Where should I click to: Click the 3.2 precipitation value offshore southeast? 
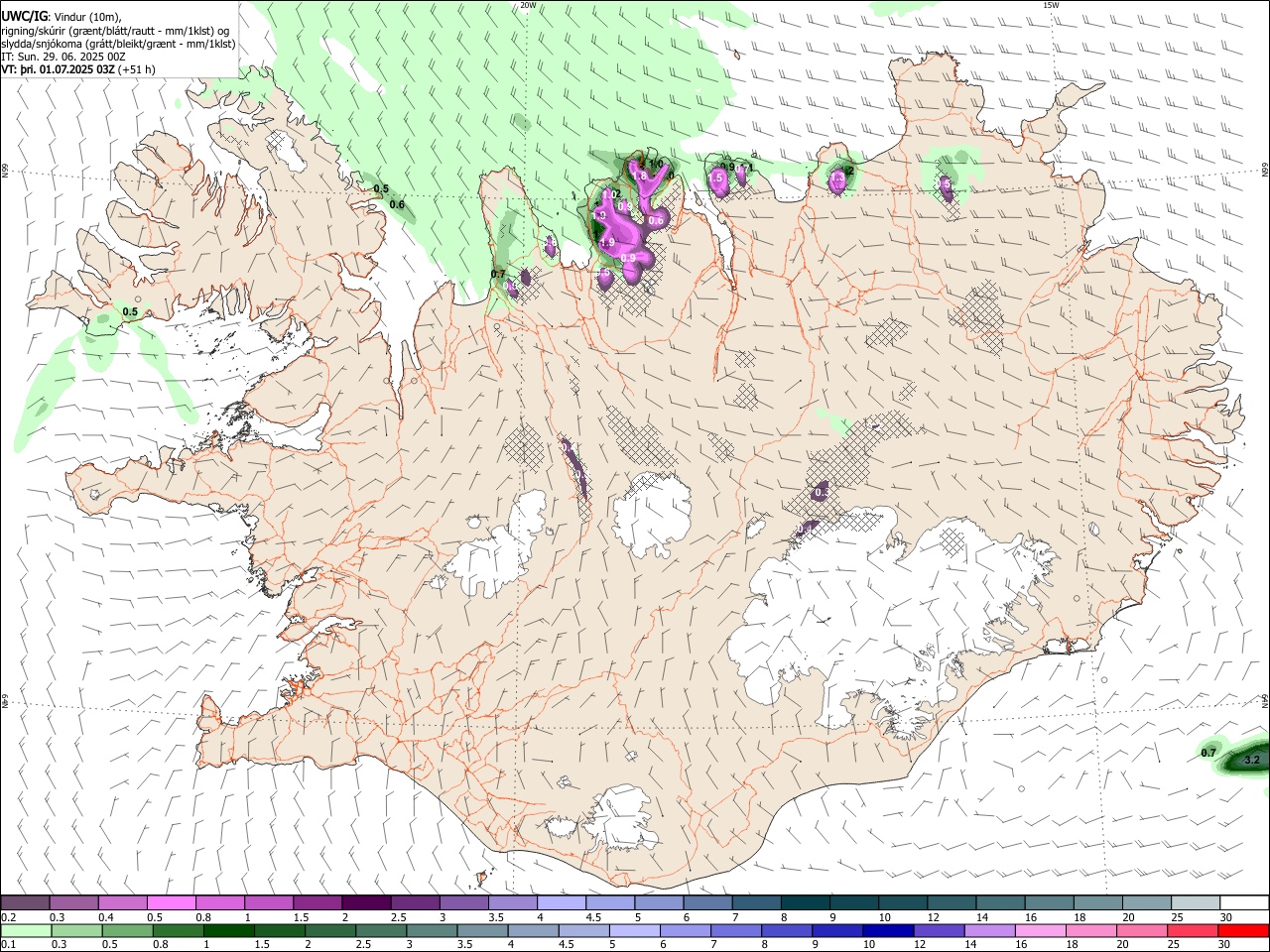tap(1251, 761)
